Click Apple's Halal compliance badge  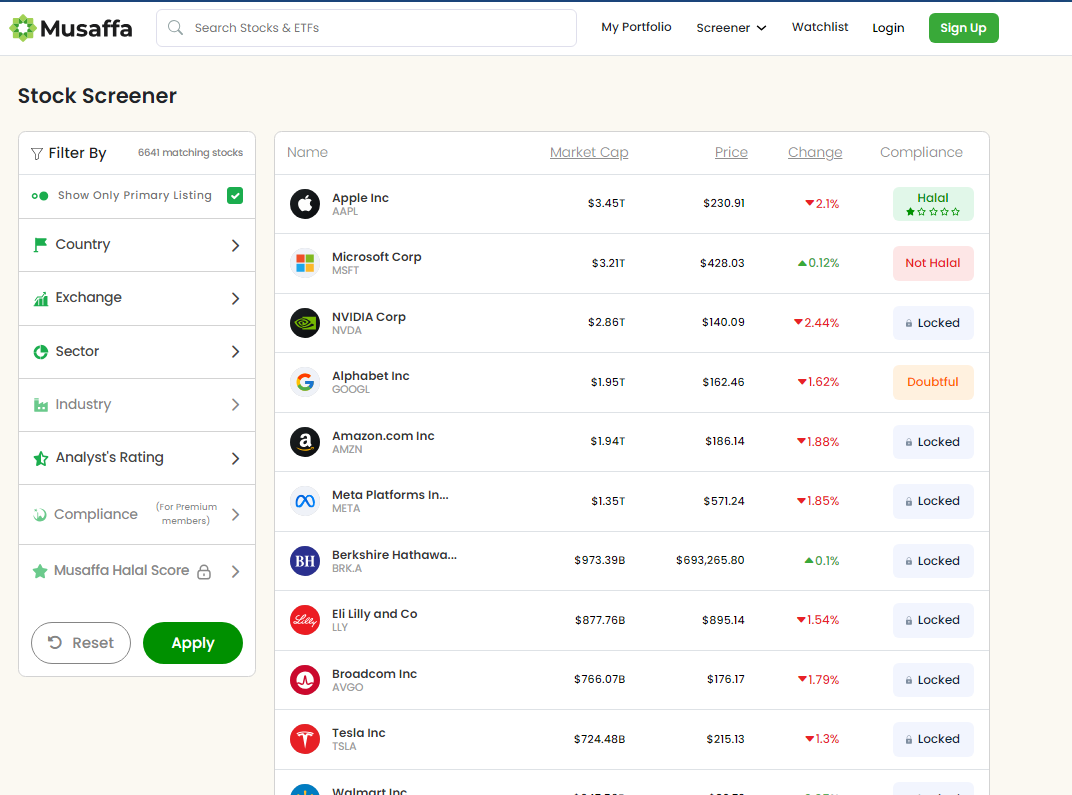[933, 204]
